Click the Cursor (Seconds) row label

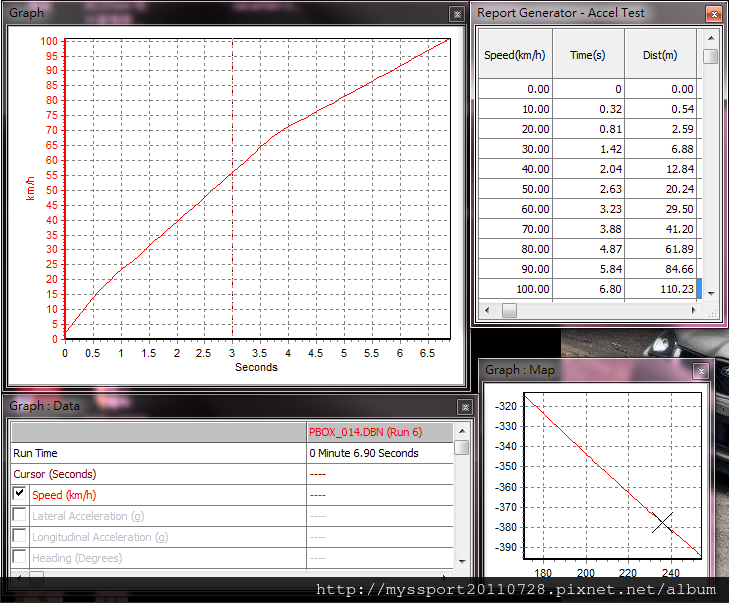click(55, 474)
